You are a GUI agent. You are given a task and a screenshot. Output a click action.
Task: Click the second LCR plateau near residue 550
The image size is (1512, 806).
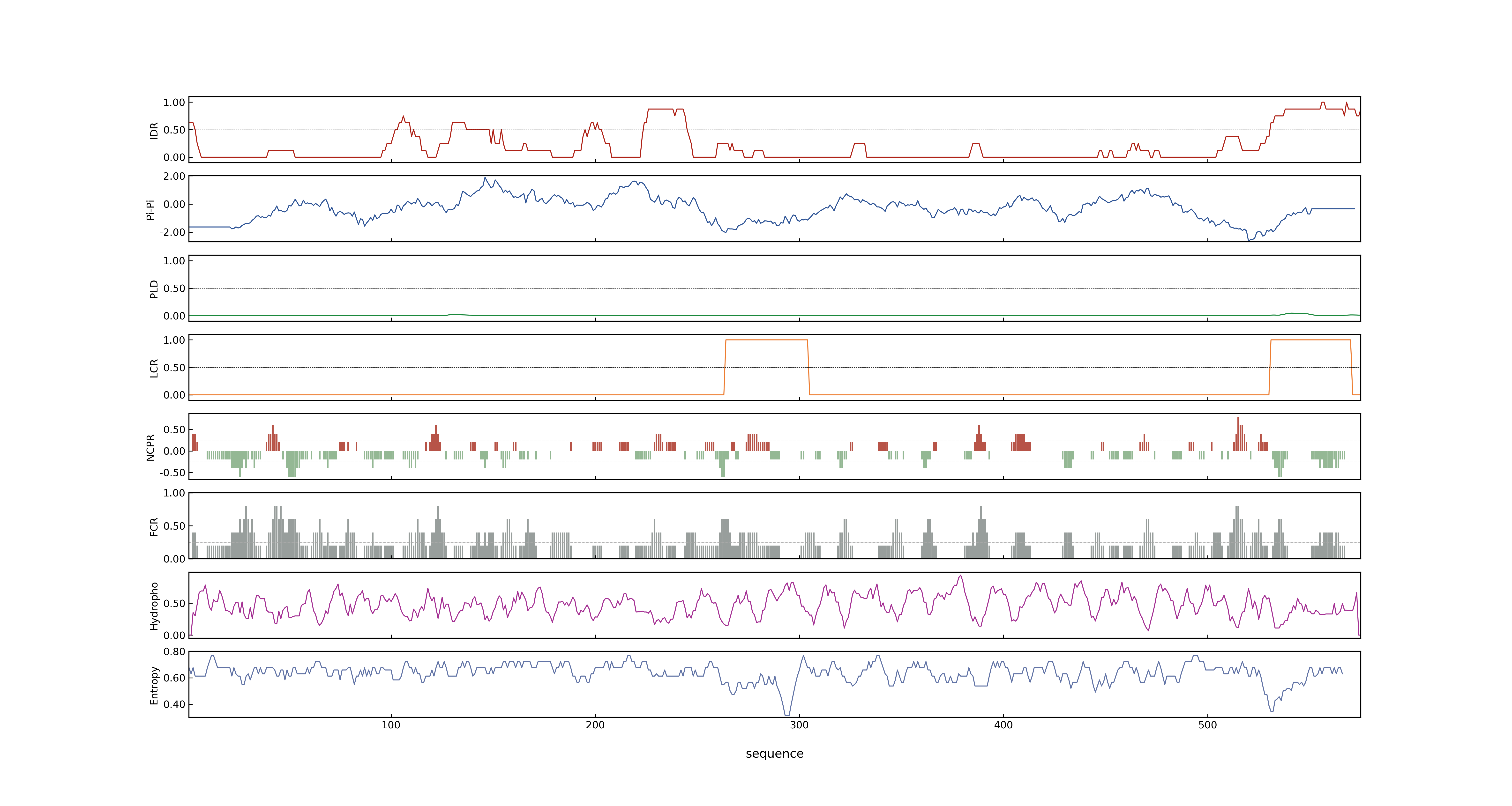click(1311, 340)
